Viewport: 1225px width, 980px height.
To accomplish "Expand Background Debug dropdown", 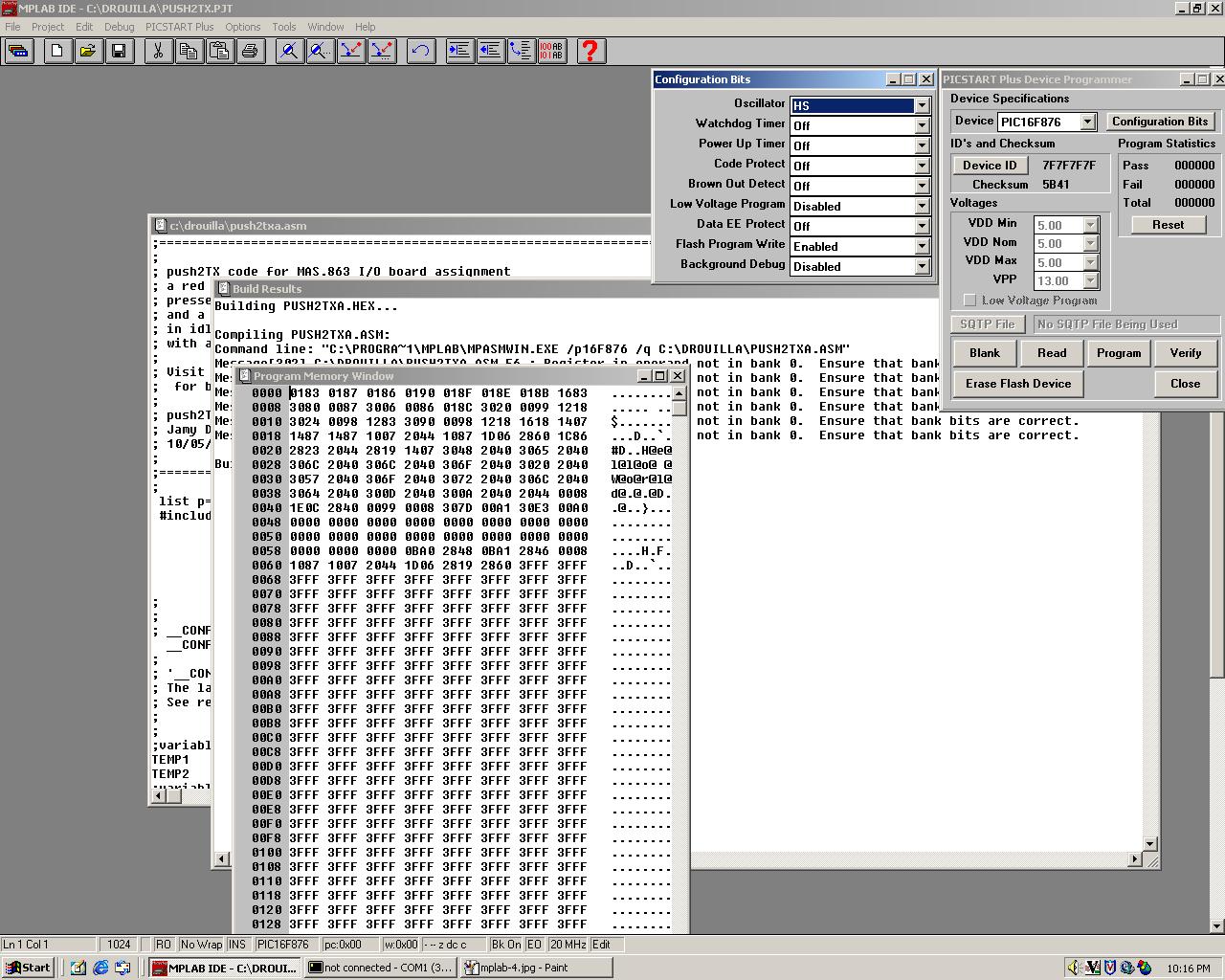I will 922,266.
